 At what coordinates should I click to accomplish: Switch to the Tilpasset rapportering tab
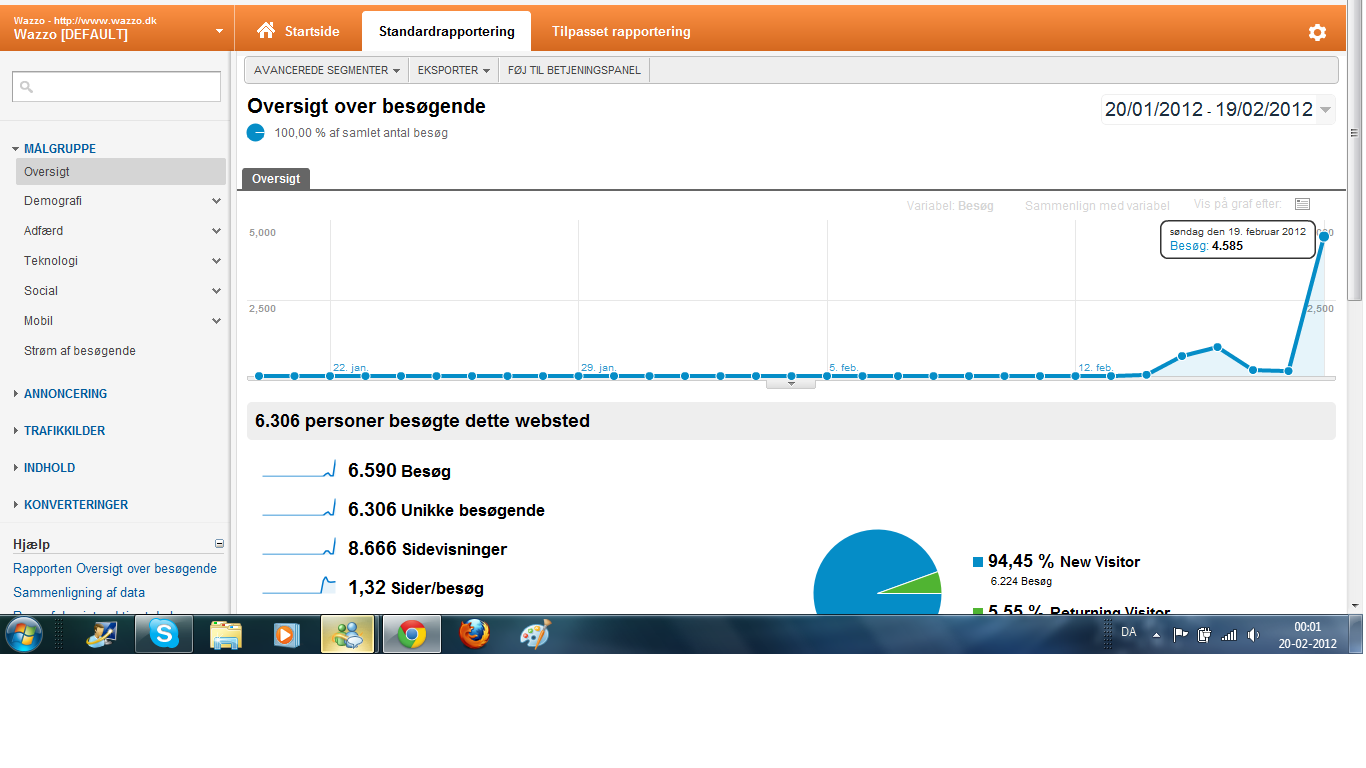tap(621, 32)
